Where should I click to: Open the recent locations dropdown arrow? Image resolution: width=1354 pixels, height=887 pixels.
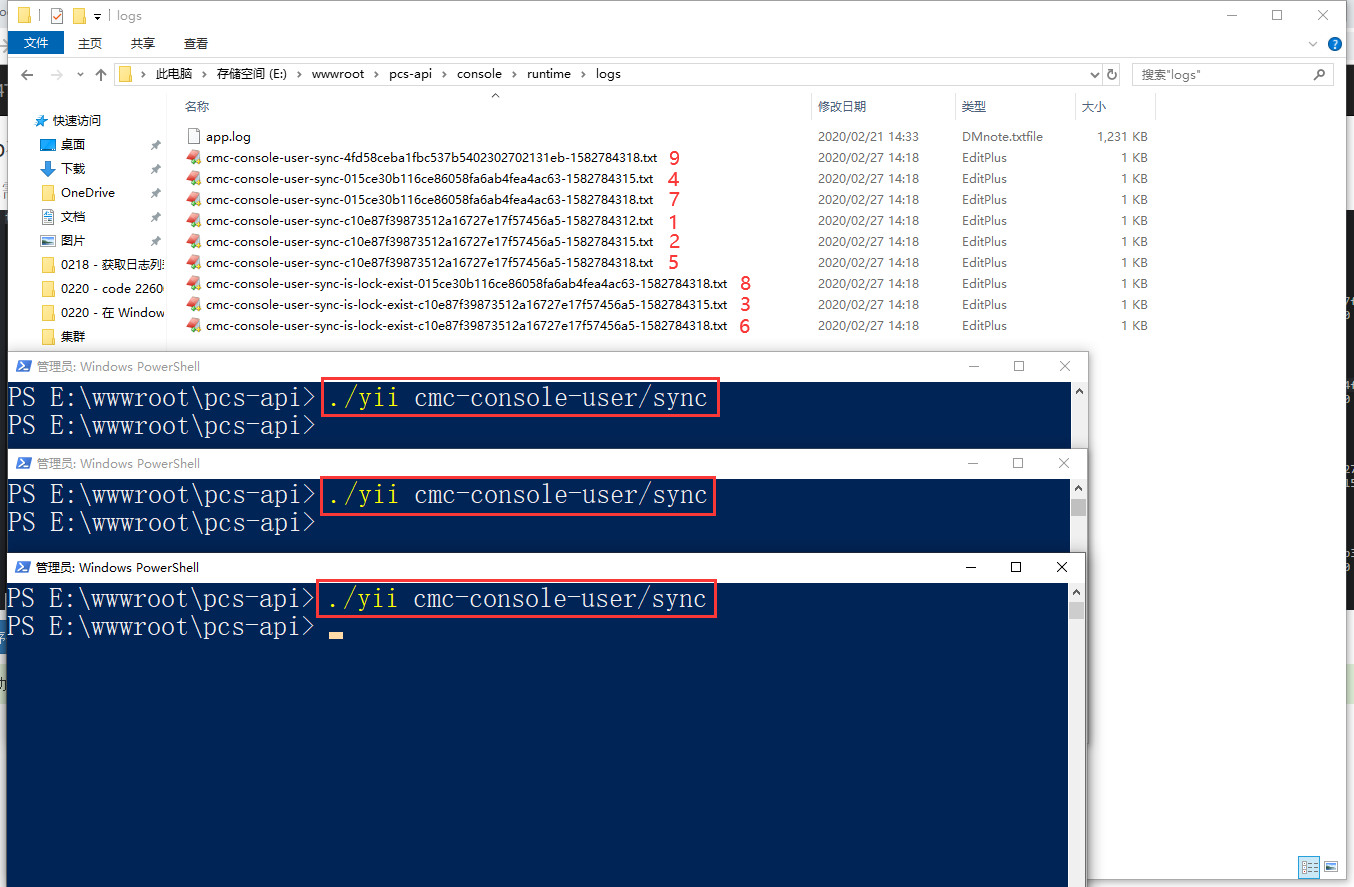tap(78, 75)
